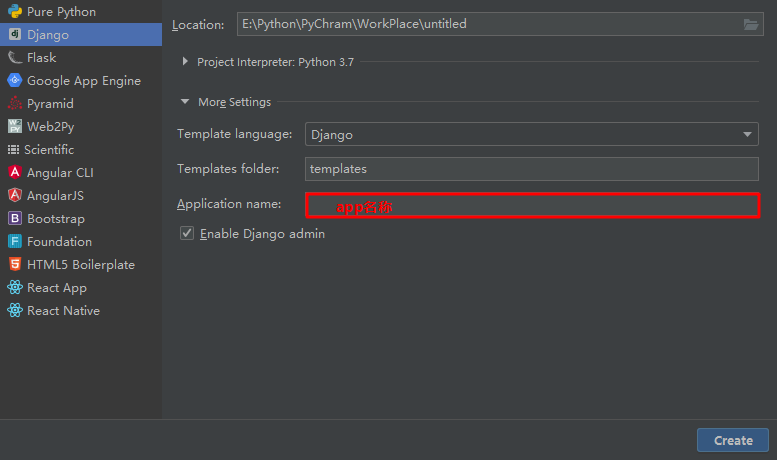The height and width of the screenshot is (460, 777).
Task: Click the Create button
Action: click(x=733, y=440)
